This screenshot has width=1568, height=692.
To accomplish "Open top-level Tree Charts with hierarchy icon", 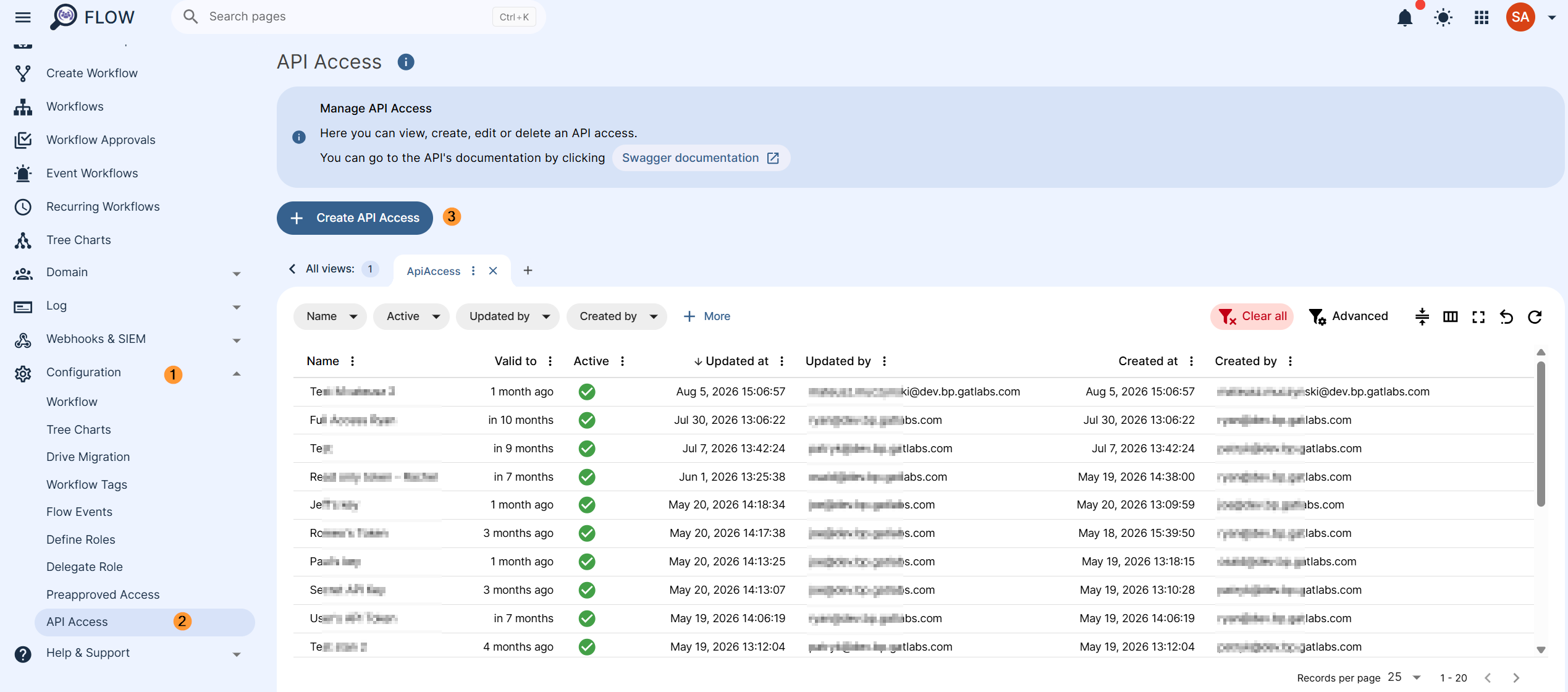I will pos(78,240).
